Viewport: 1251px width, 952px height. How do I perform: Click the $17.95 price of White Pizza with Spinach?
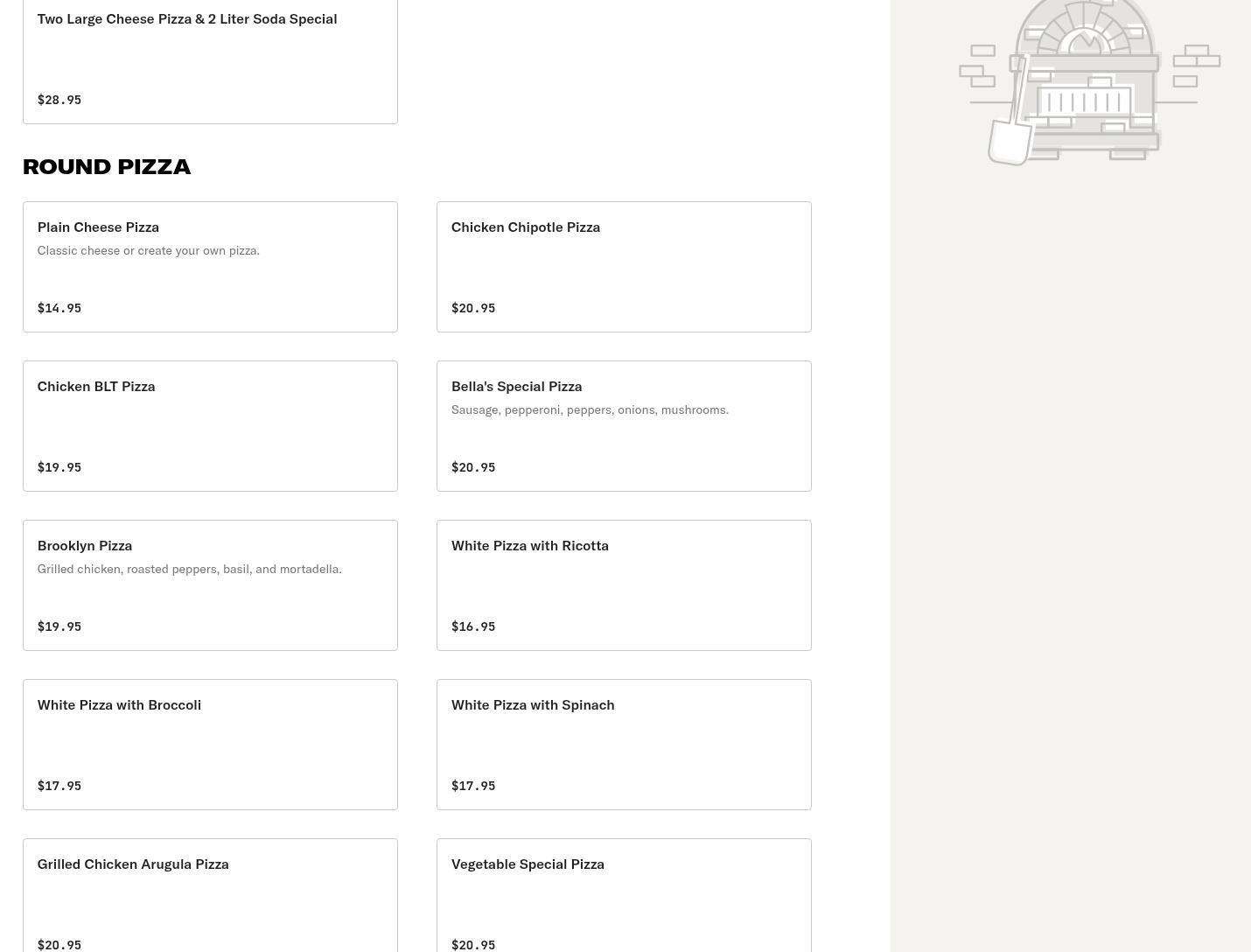point(473,786)
